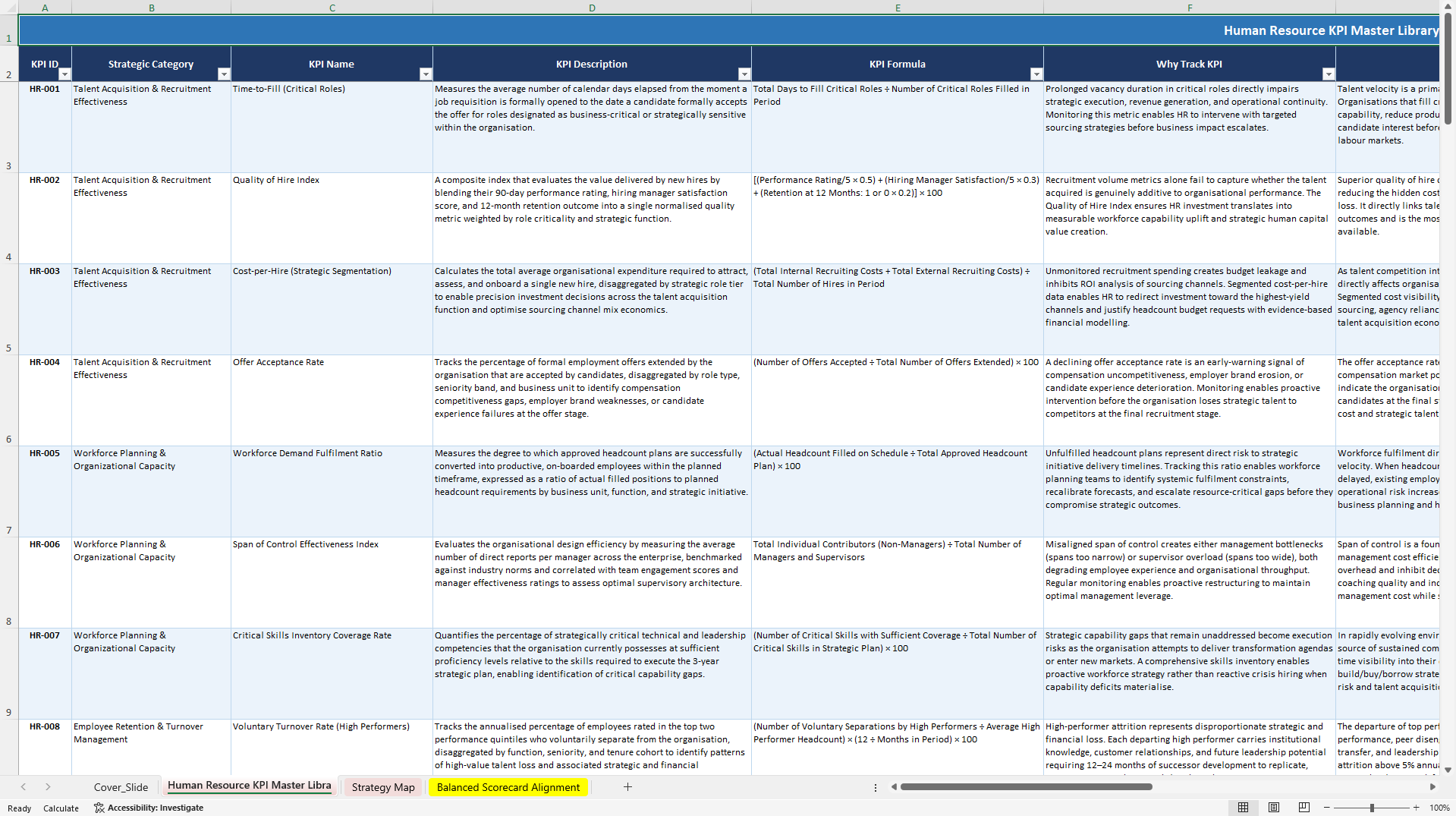Select the HR-001 cell
Viewport: 1456px width, 816px height.
tap(45, 127)
